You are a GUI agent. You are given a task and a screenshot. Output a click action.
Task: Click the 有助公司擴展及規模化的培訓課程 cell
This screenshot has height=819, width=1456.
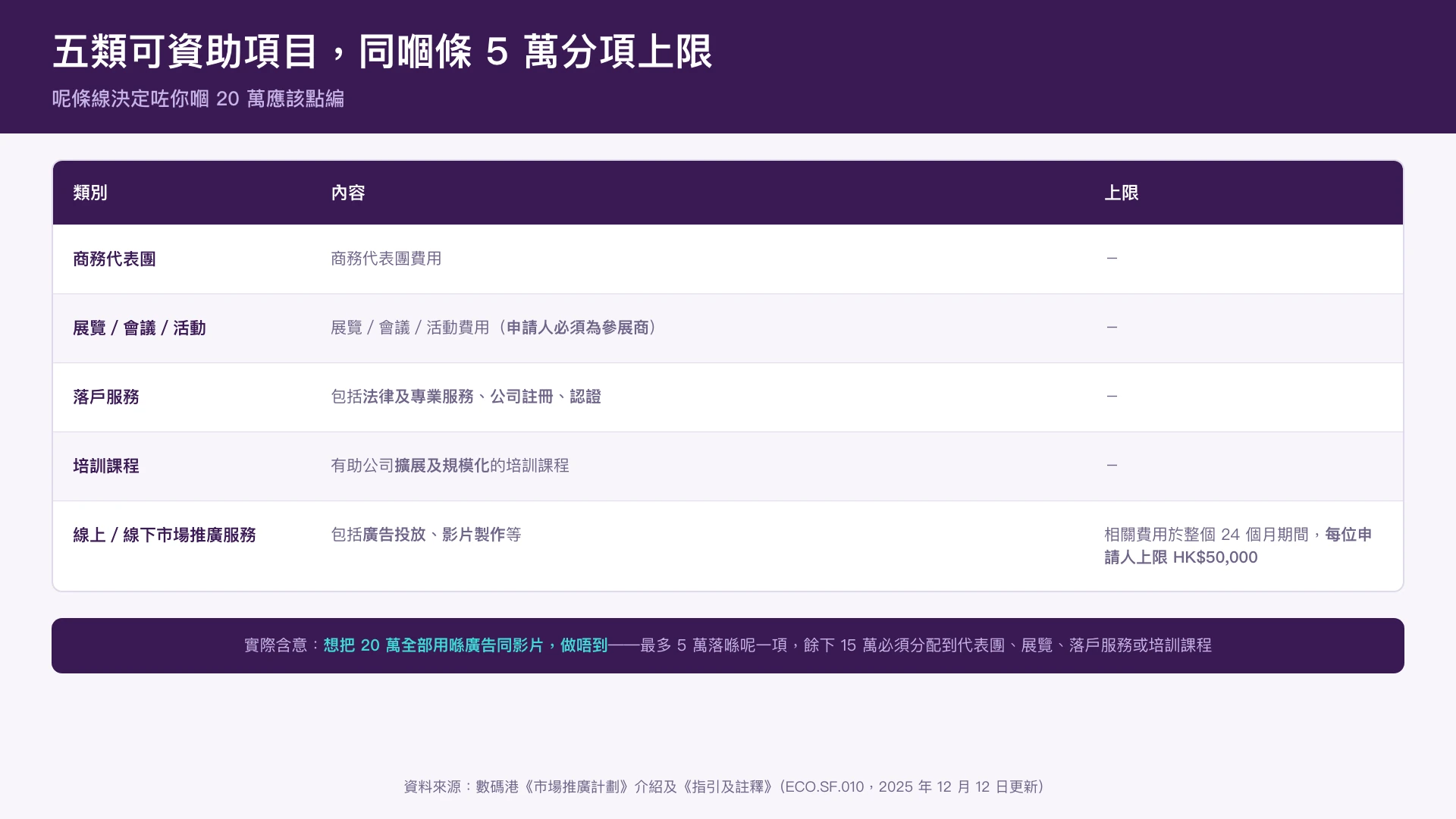450,466
